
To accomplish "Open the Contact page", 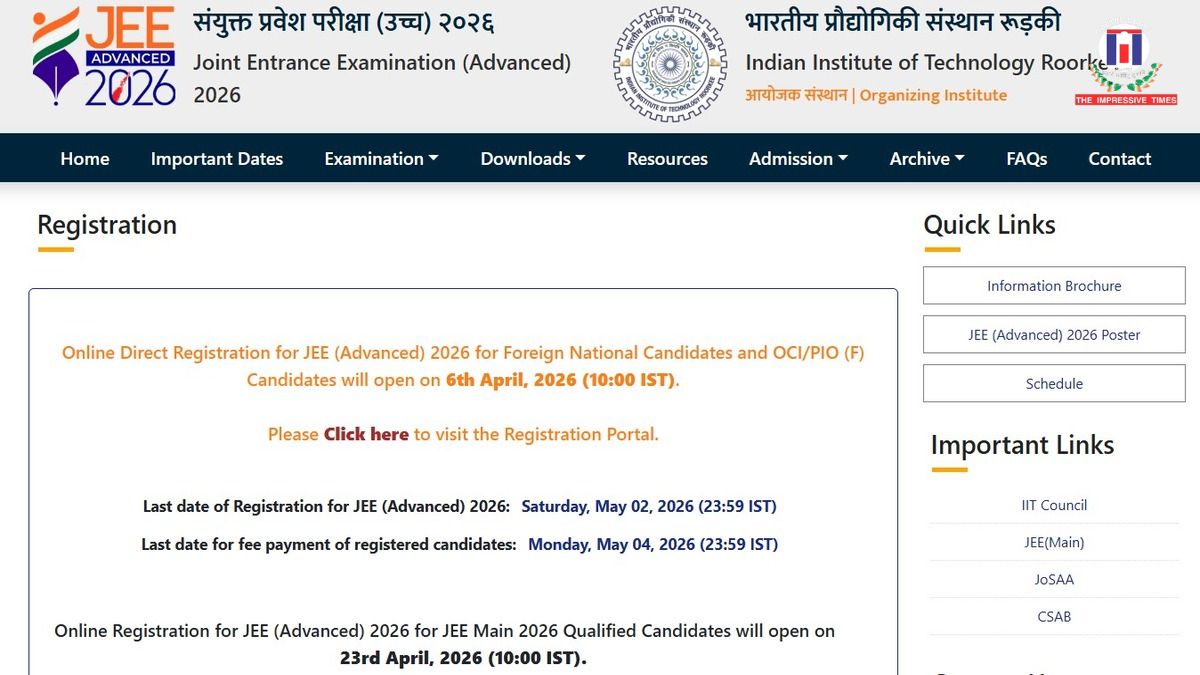I will point(1119,158).
